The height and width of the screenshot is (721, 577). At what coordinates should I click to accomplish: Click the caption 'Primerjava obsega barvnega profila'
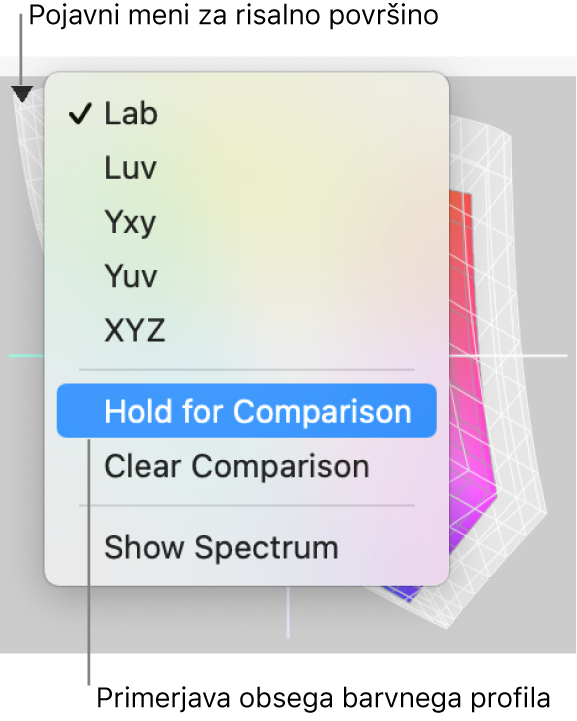(323, 699)
